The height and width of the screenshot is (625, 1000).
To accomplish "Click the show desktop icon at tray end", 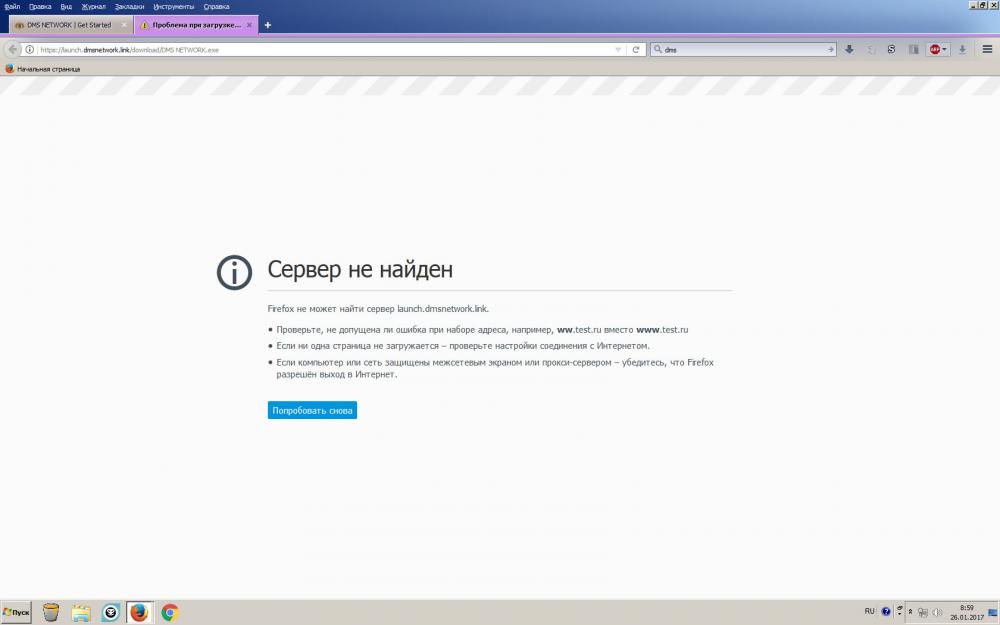I will coord(992,613).
